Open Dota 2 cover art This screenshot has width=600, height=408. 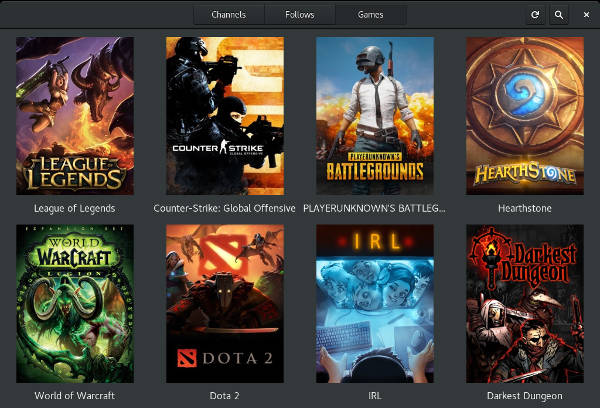click(225, 304)
